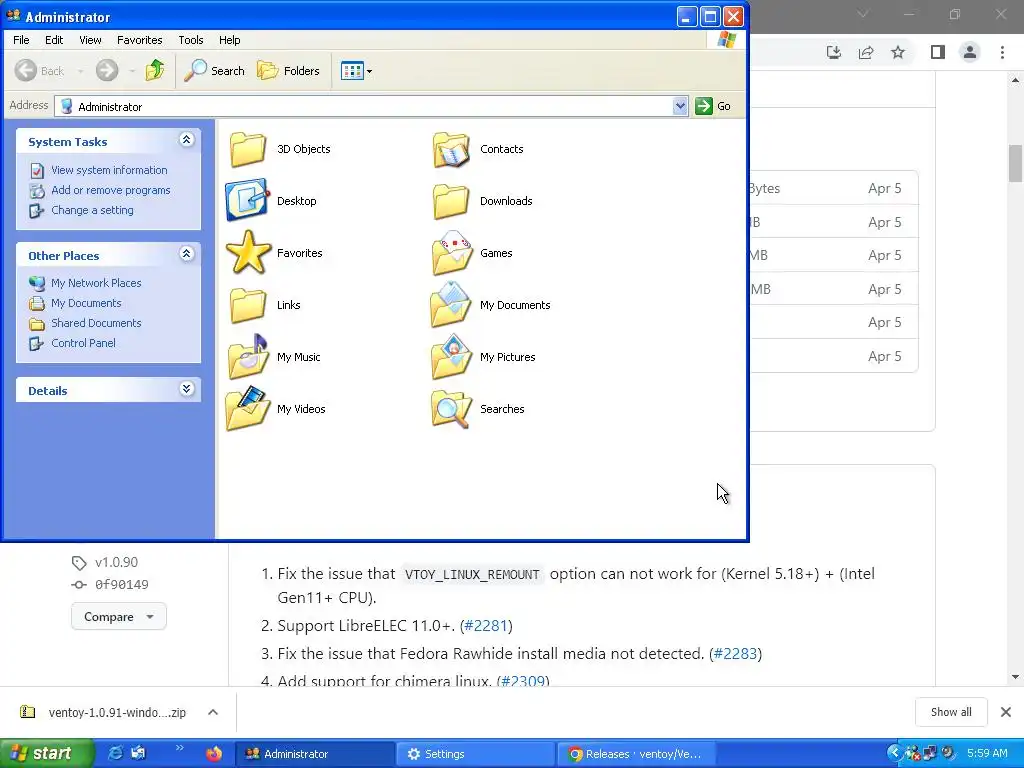Toggle Chrome side panel icon
The width and height of the screenshot is (1024, 768).
[938, 52]
